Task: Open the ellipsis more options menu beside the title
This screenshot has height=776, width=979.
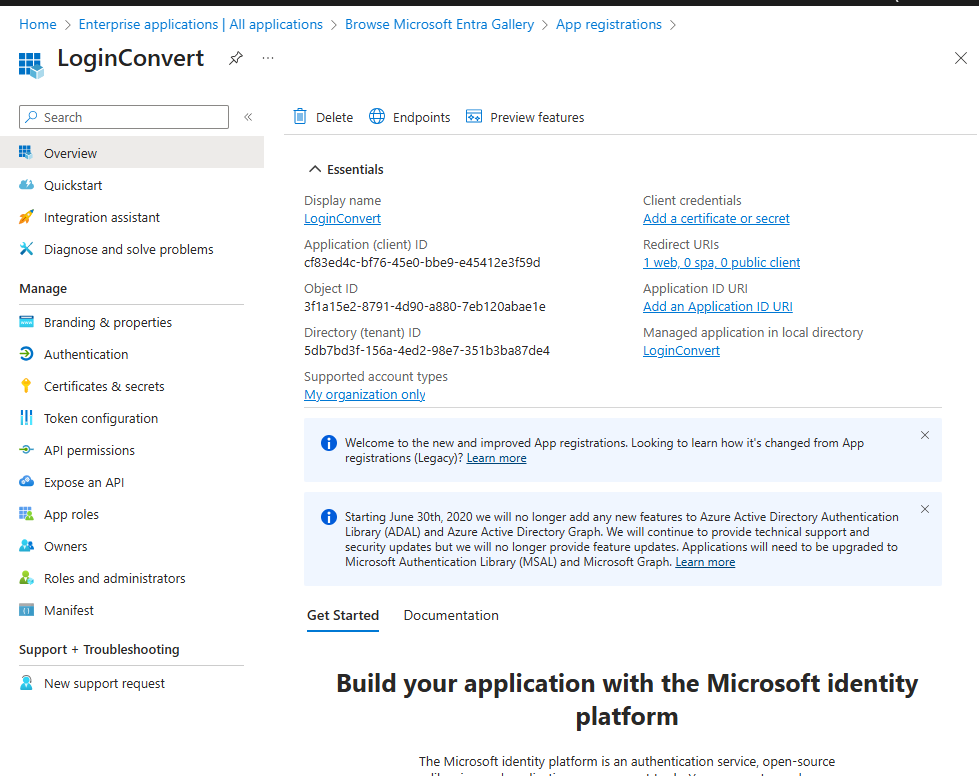Action: click(268, 58)
